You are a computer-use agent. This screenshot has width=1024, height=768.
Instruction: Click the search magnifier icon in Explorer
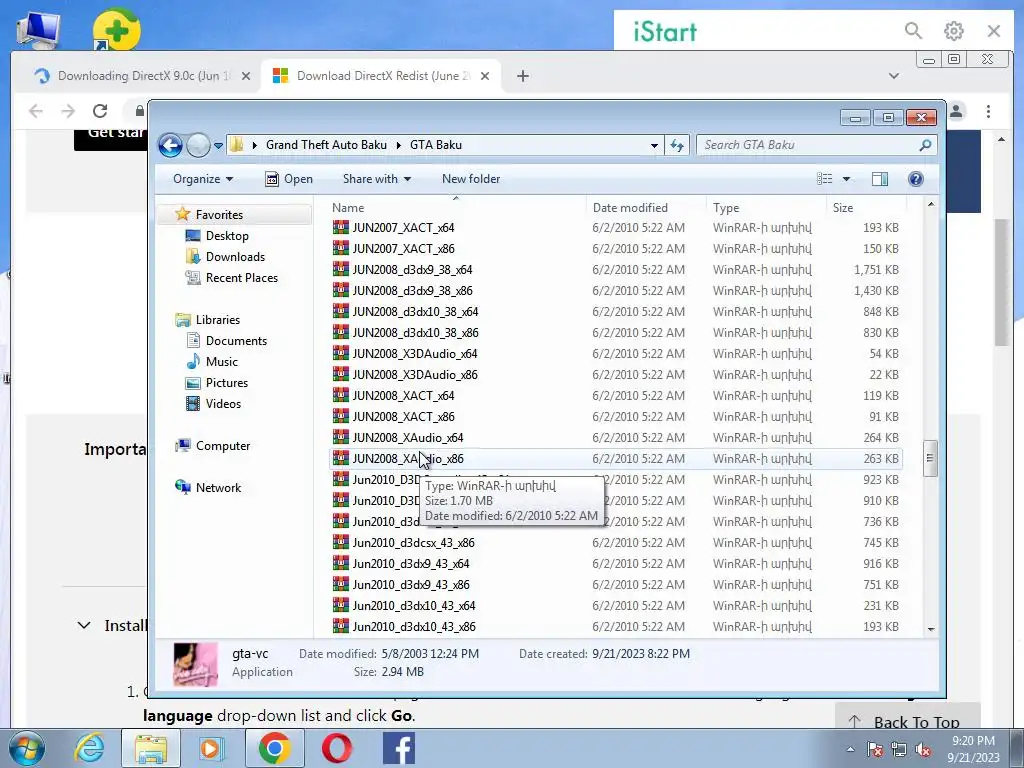925,145
